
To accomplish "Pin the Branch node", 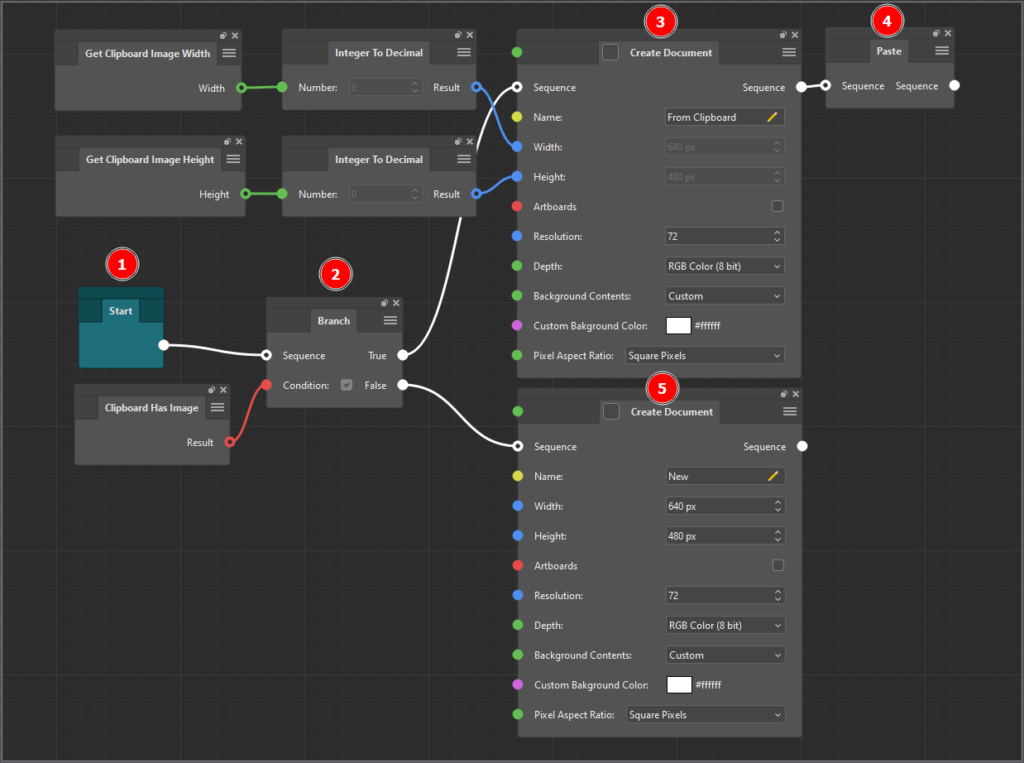I will pos(384,302).
